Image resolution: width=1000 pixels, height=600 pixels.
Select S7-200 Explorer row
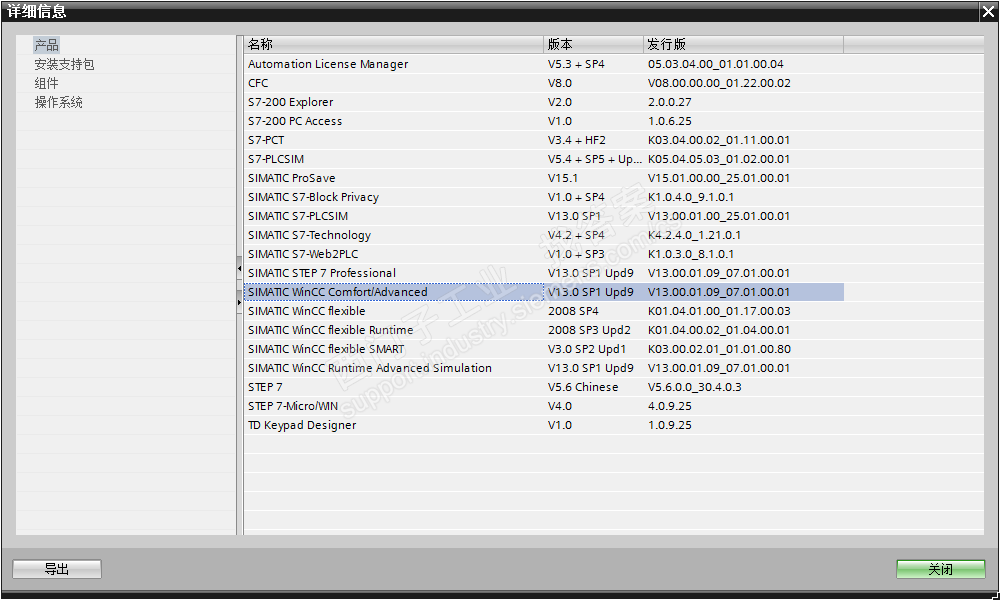click(x=544, y=102)
